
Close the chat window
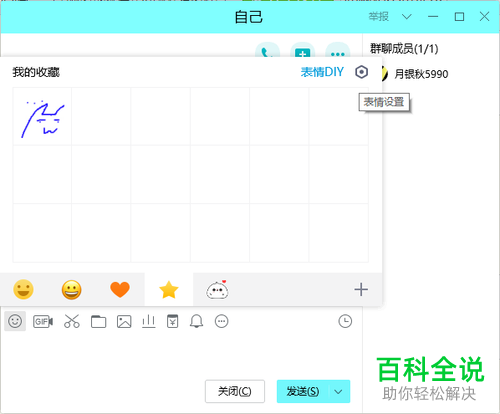click(x=484, y=16)
